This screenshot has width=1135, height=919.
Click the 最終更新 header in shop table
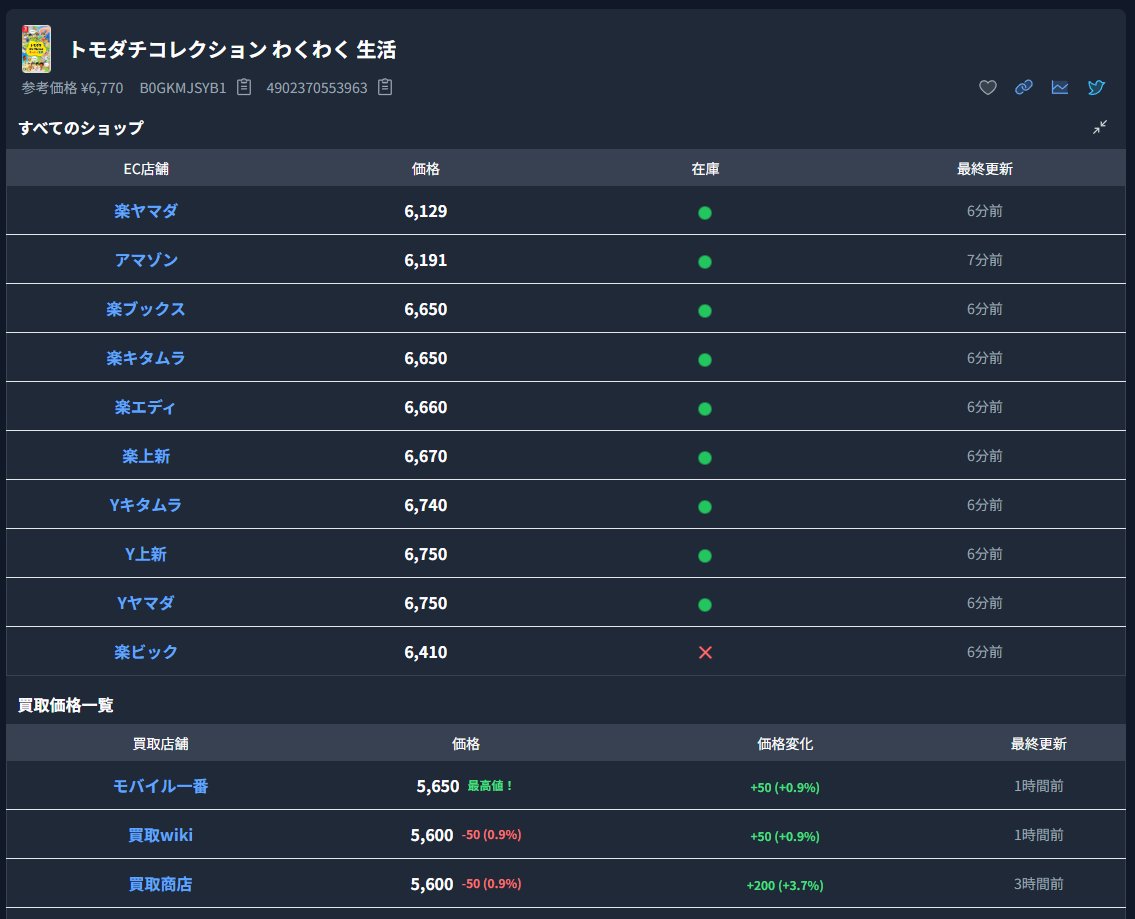(984, 169)
